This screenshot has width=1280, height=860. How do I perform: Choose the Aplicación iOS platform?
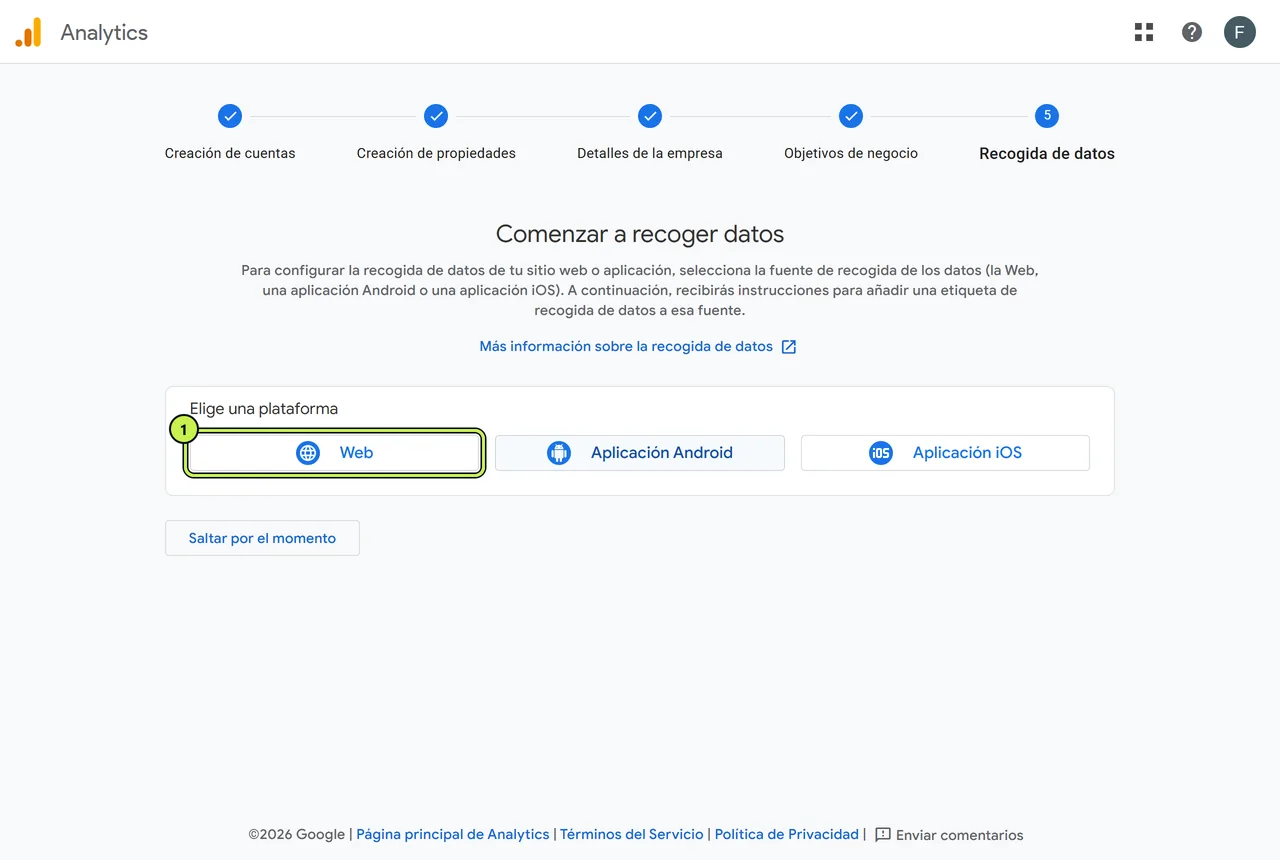point(945,453)
